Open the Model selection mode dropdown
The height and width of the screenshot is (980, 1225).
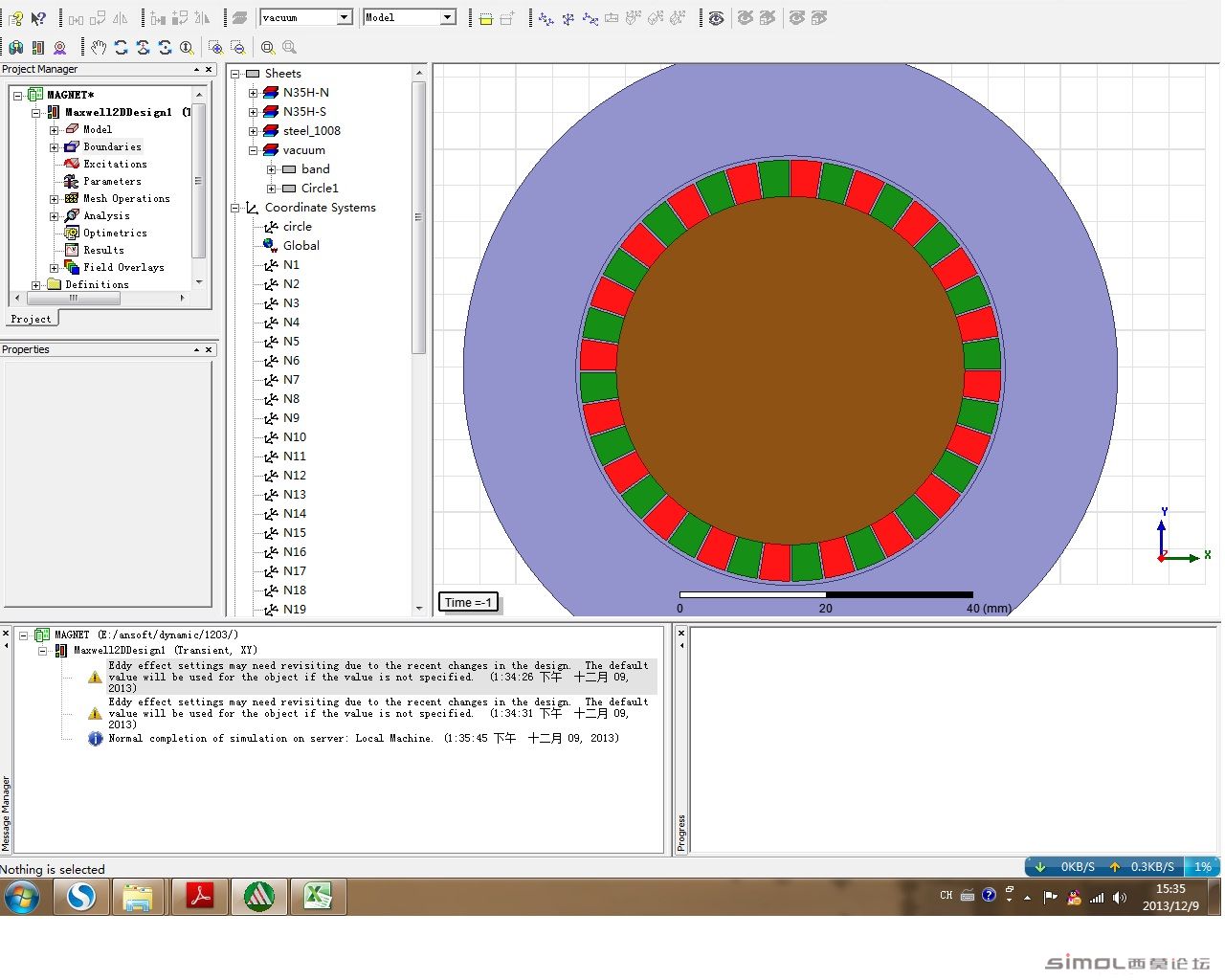[447, 17]
